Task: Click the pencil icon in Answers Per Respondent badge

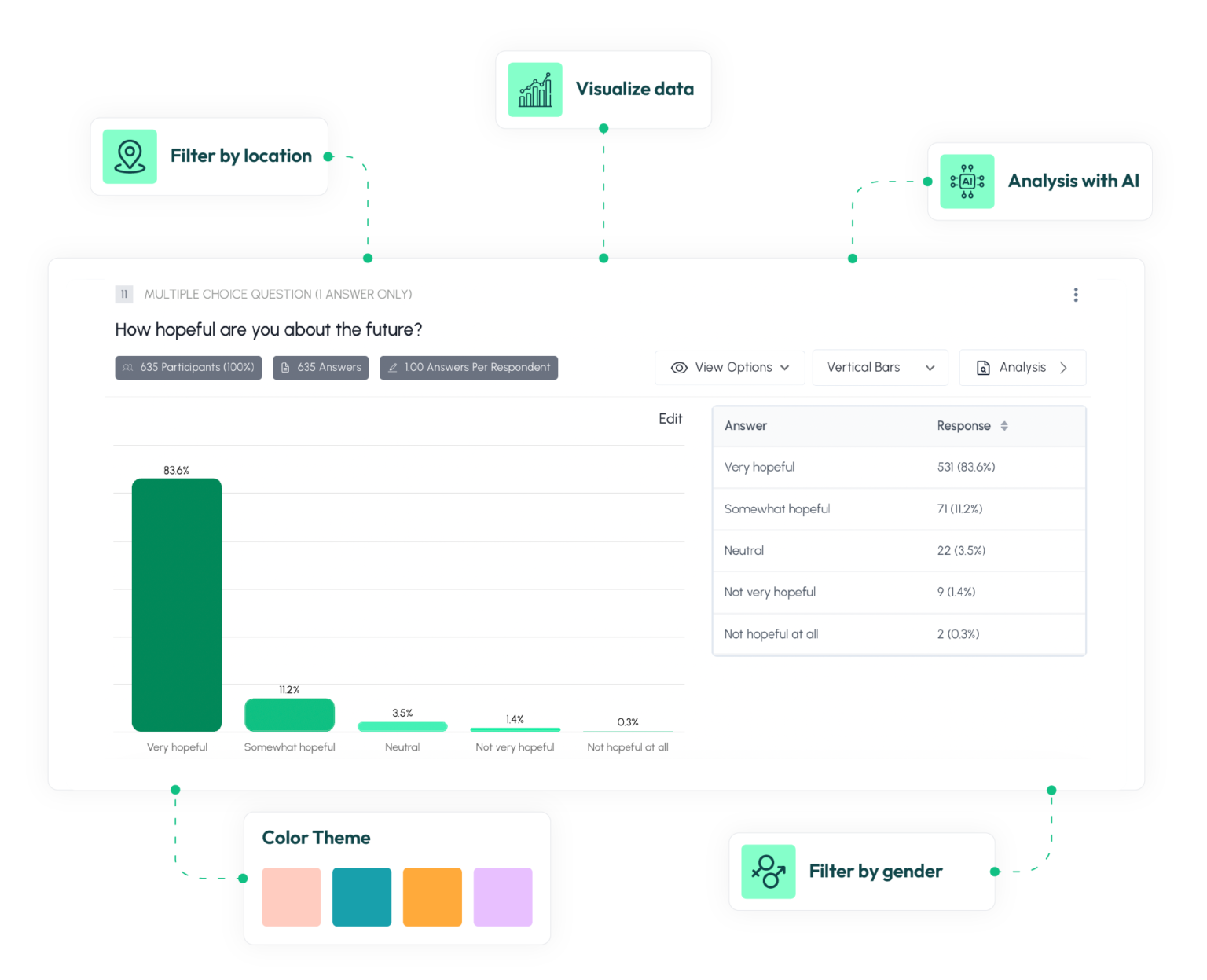Action: click(x=393, y=368)
